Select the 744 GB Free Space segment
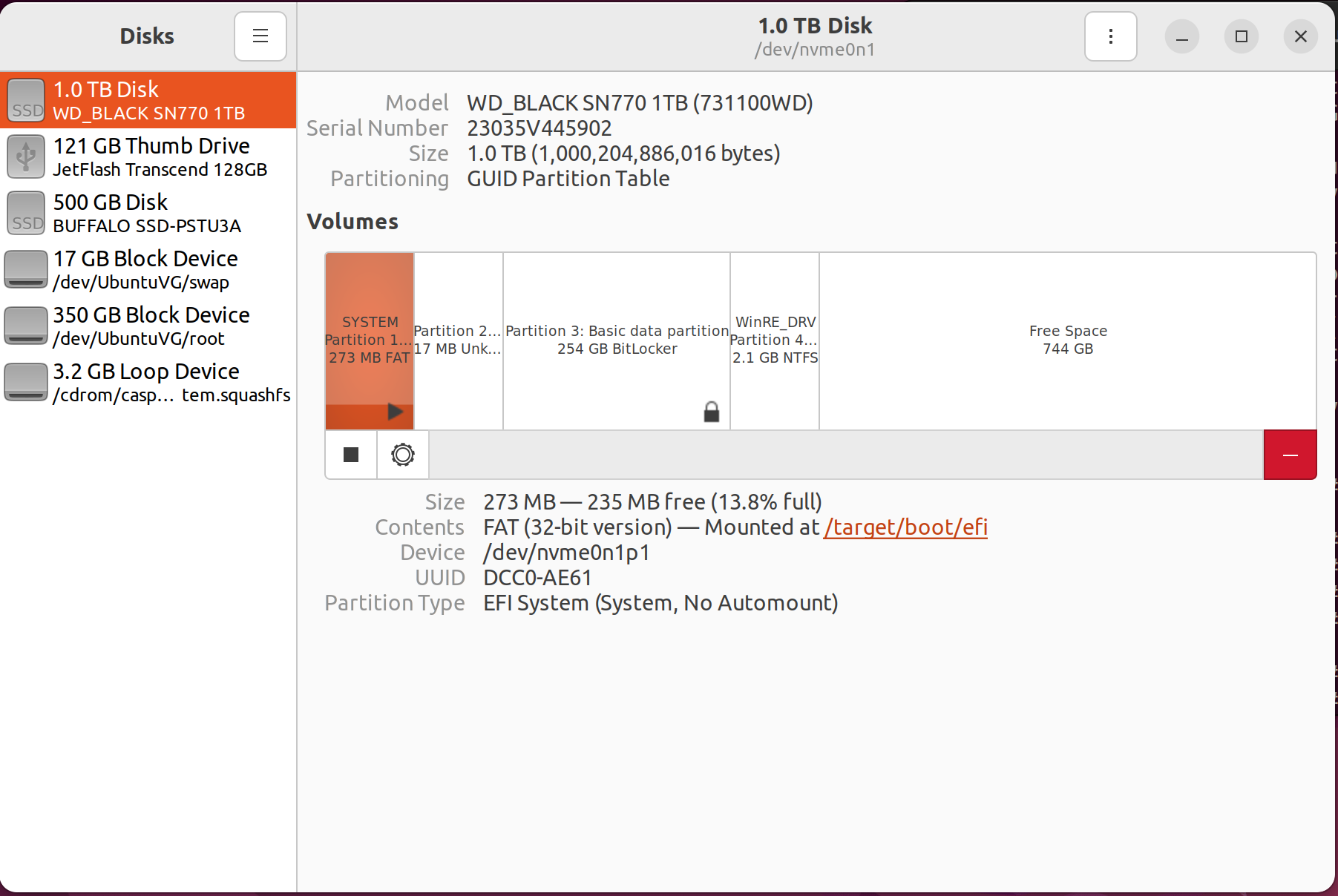Image resolution: width=1338 pixels, height=896 pixels. (x=1067, y=339)
